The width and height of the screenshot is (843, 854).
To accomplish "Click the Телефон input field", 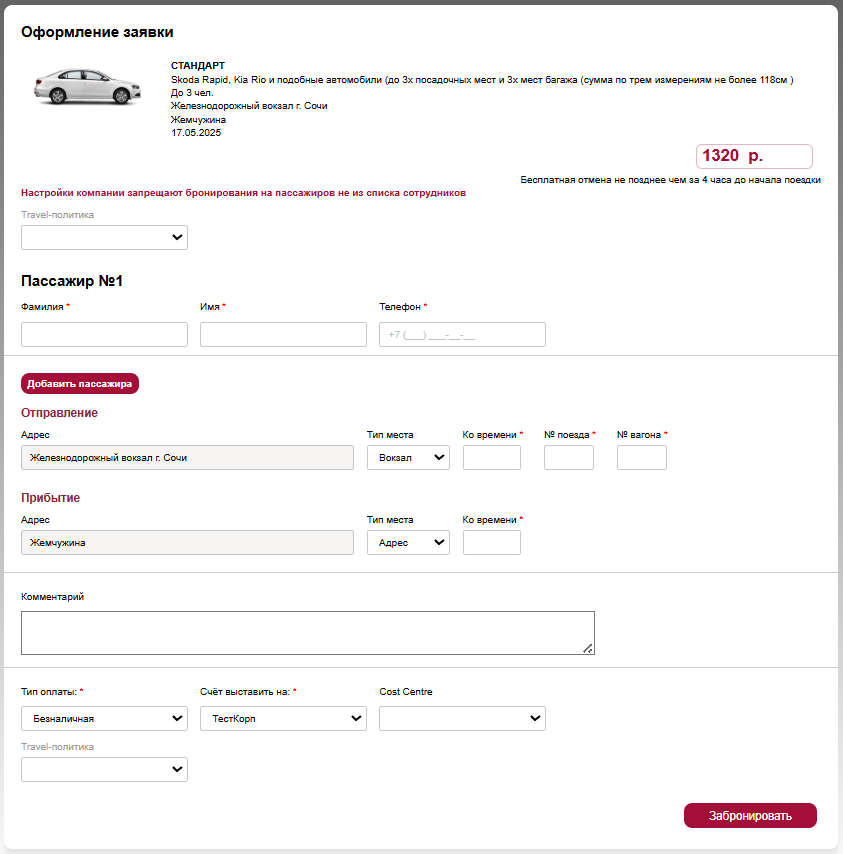I will [x=462, y=334].
